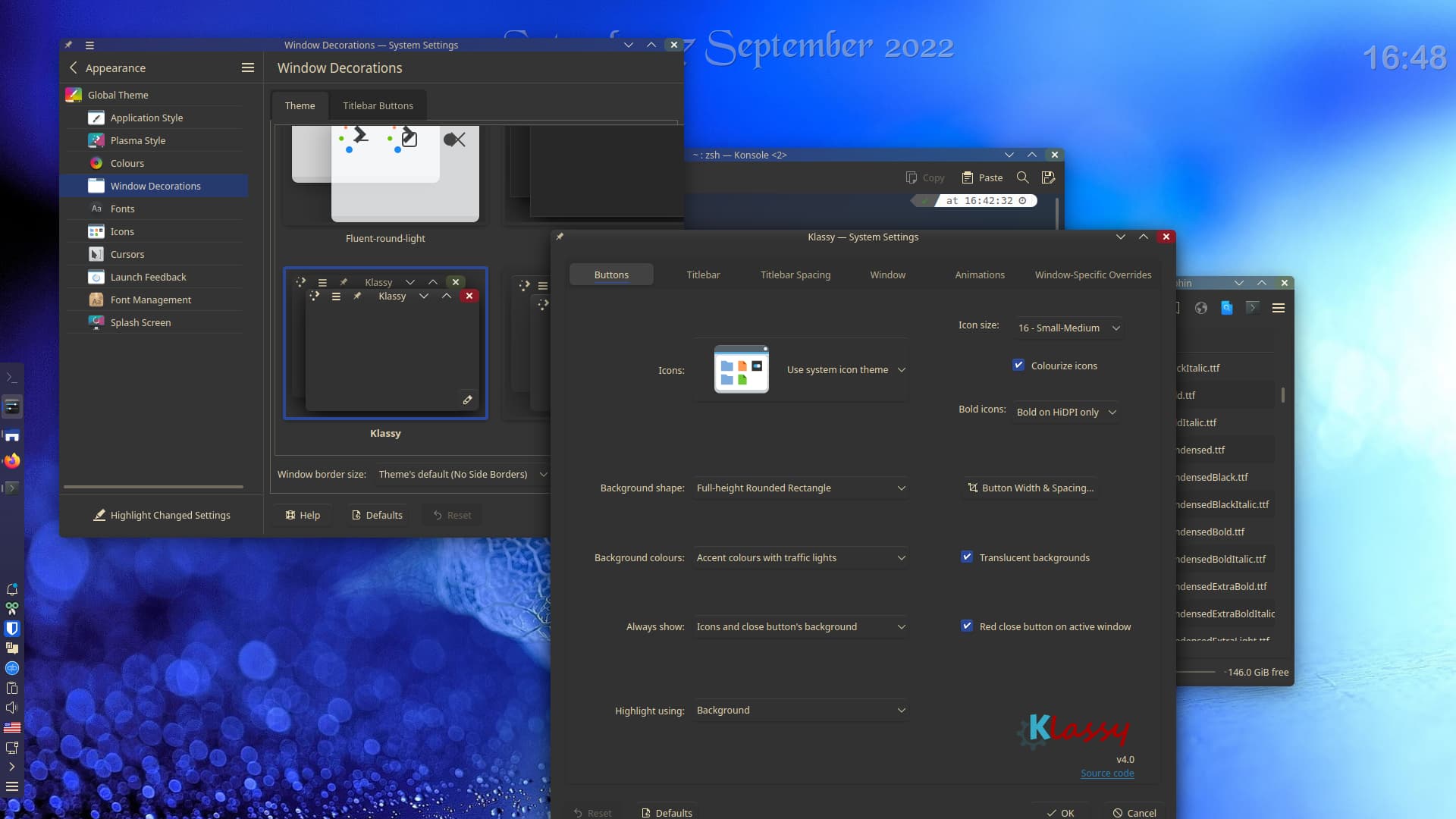This screenshot has height=819, width=1456.
Task: Open Firefox from the side panel
Action: (x=12, y=461)
